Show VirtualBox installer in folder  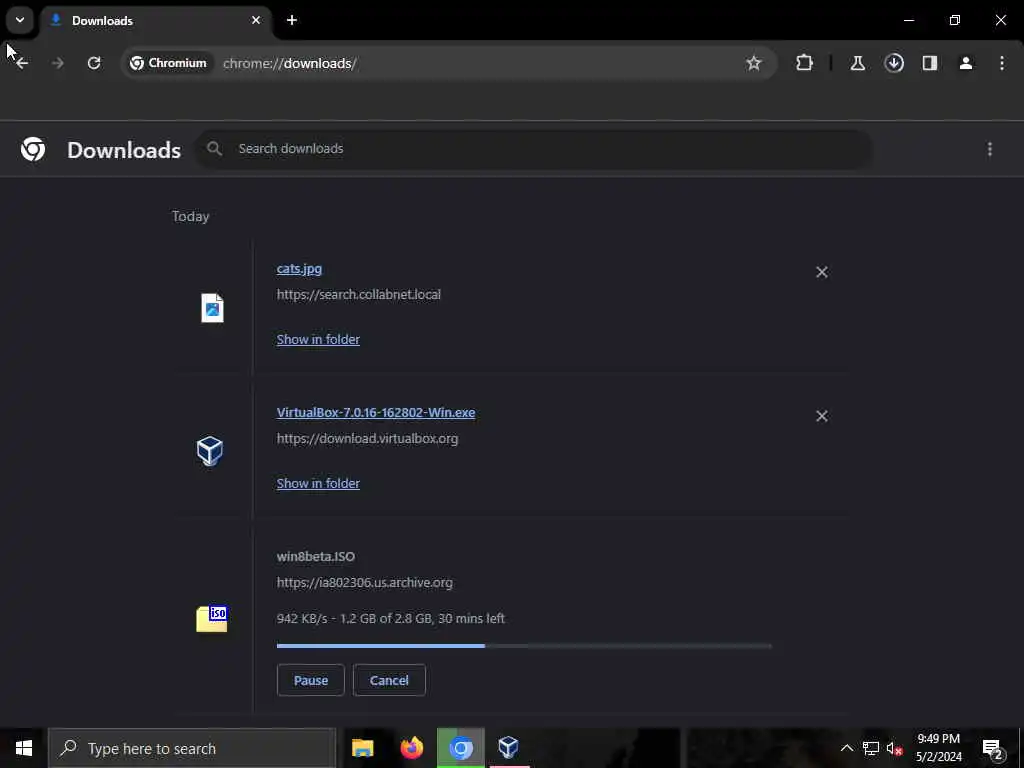click(x=318, y=483)
